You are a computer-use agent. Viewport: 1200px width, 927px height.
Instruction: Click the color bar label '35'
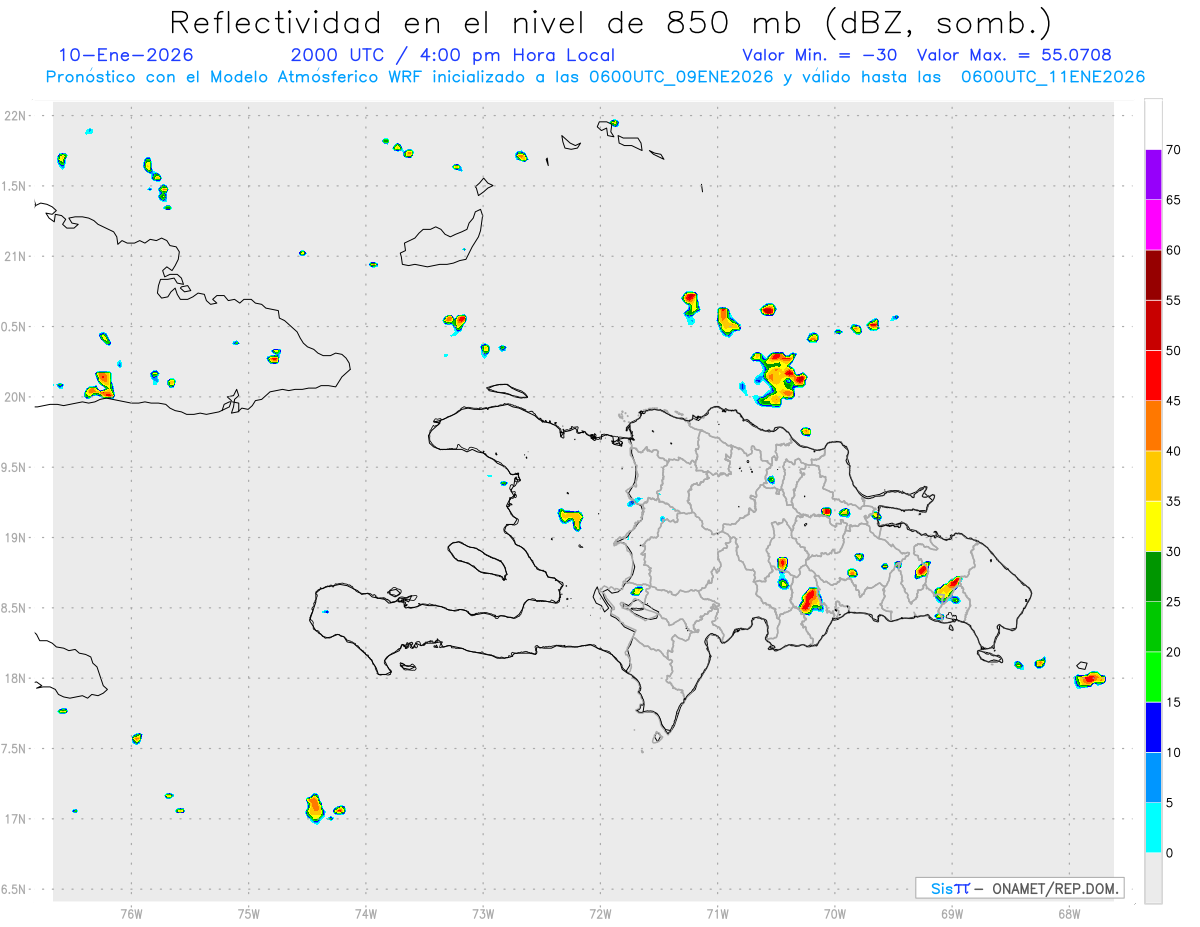click(x=1174, y=501)
